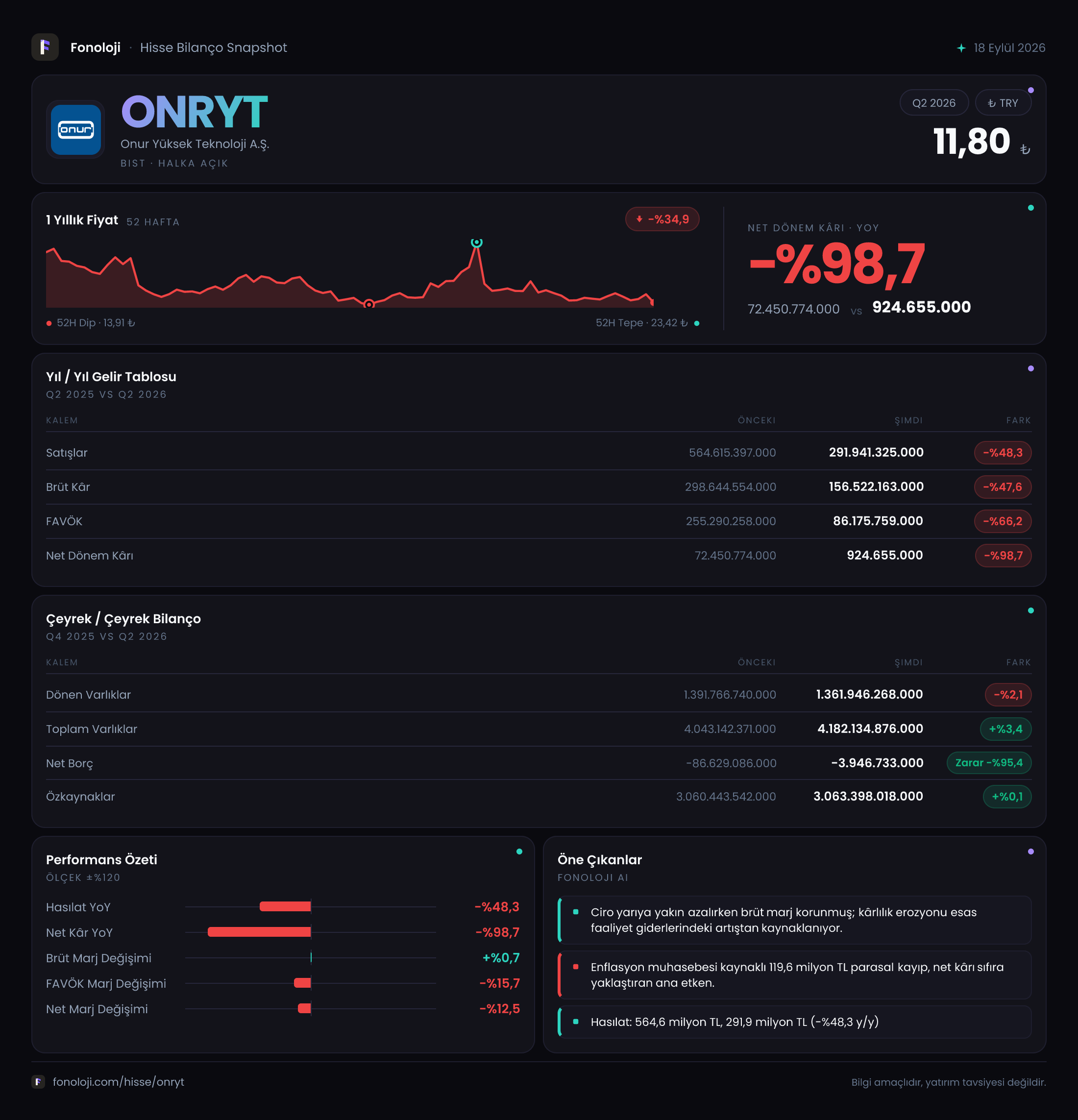Select the inflation accounting highlight card
The width and height of the screenshot is (1078, 1120).
(x=794, y=975)
